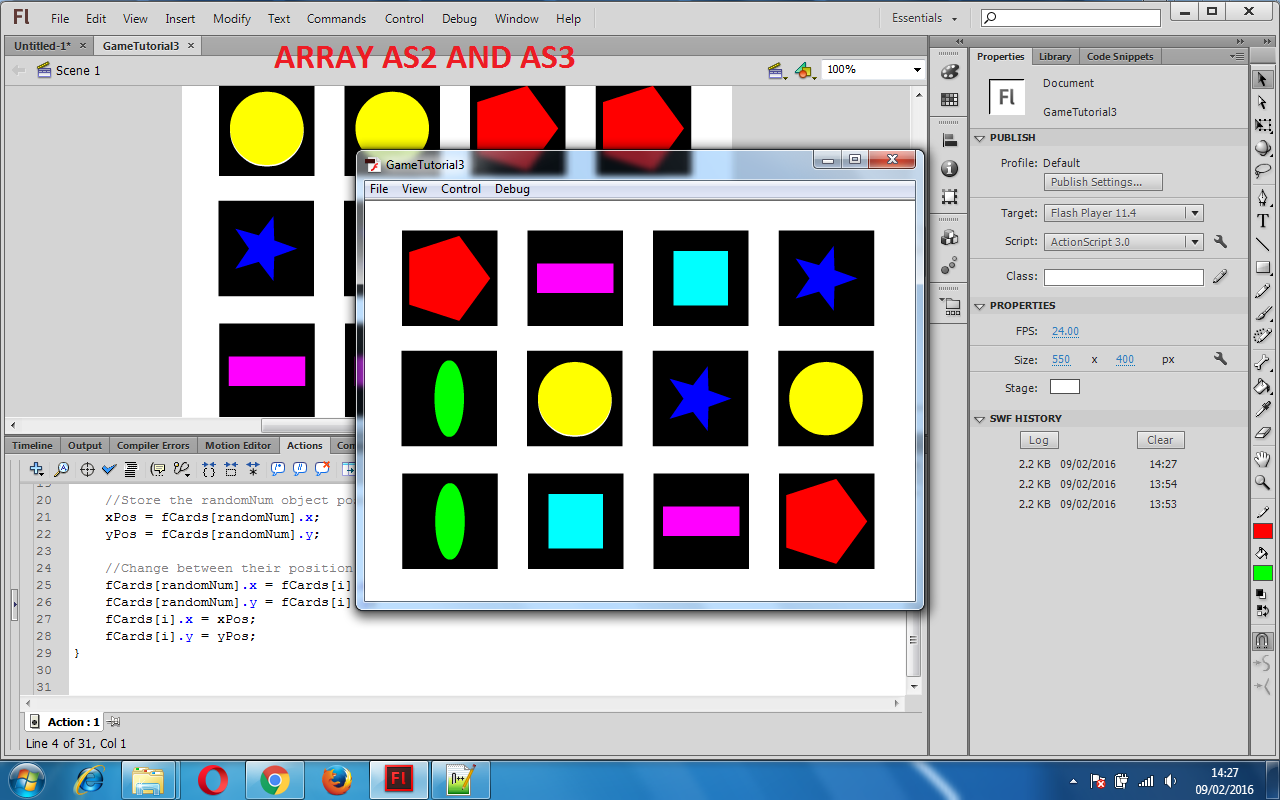Open the Essentials workspace dropdown
The width and height of the screenshot is (1280, 800).
pos(924,18)
